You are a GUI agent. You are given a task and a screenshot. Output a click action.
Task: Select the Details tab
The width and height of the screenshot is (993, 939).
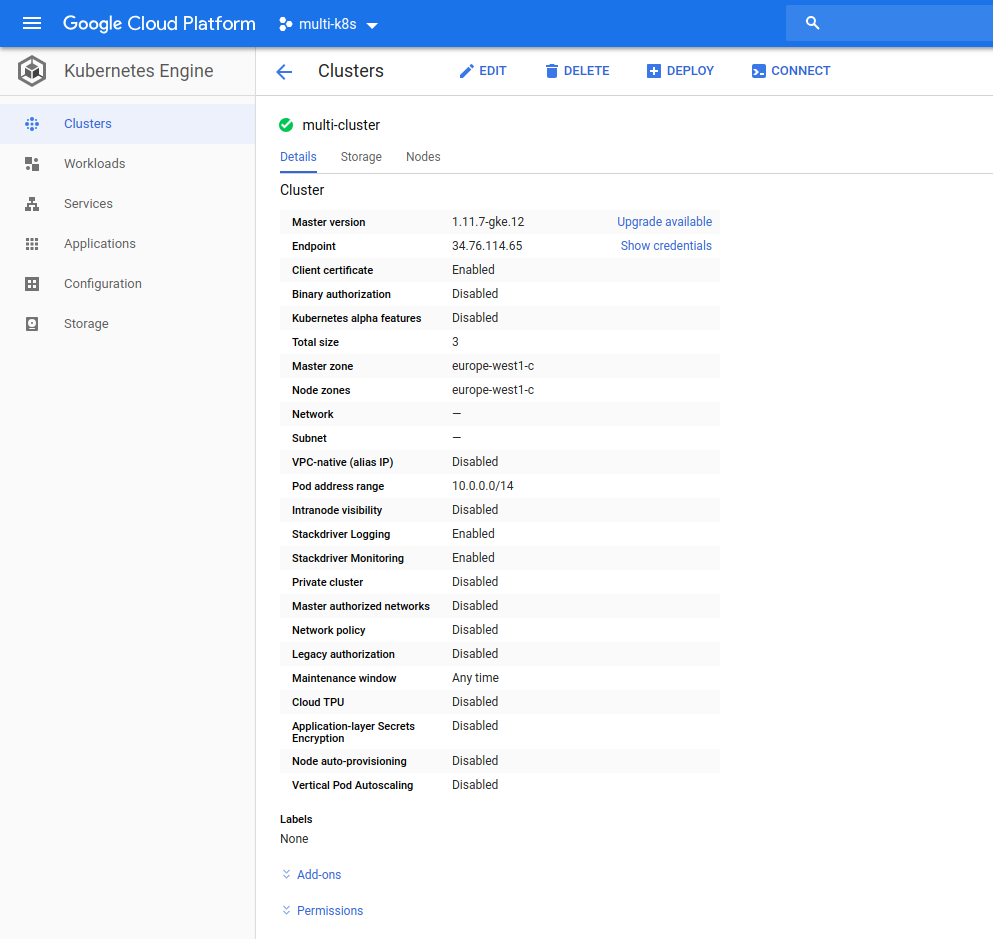coord(298,157)
